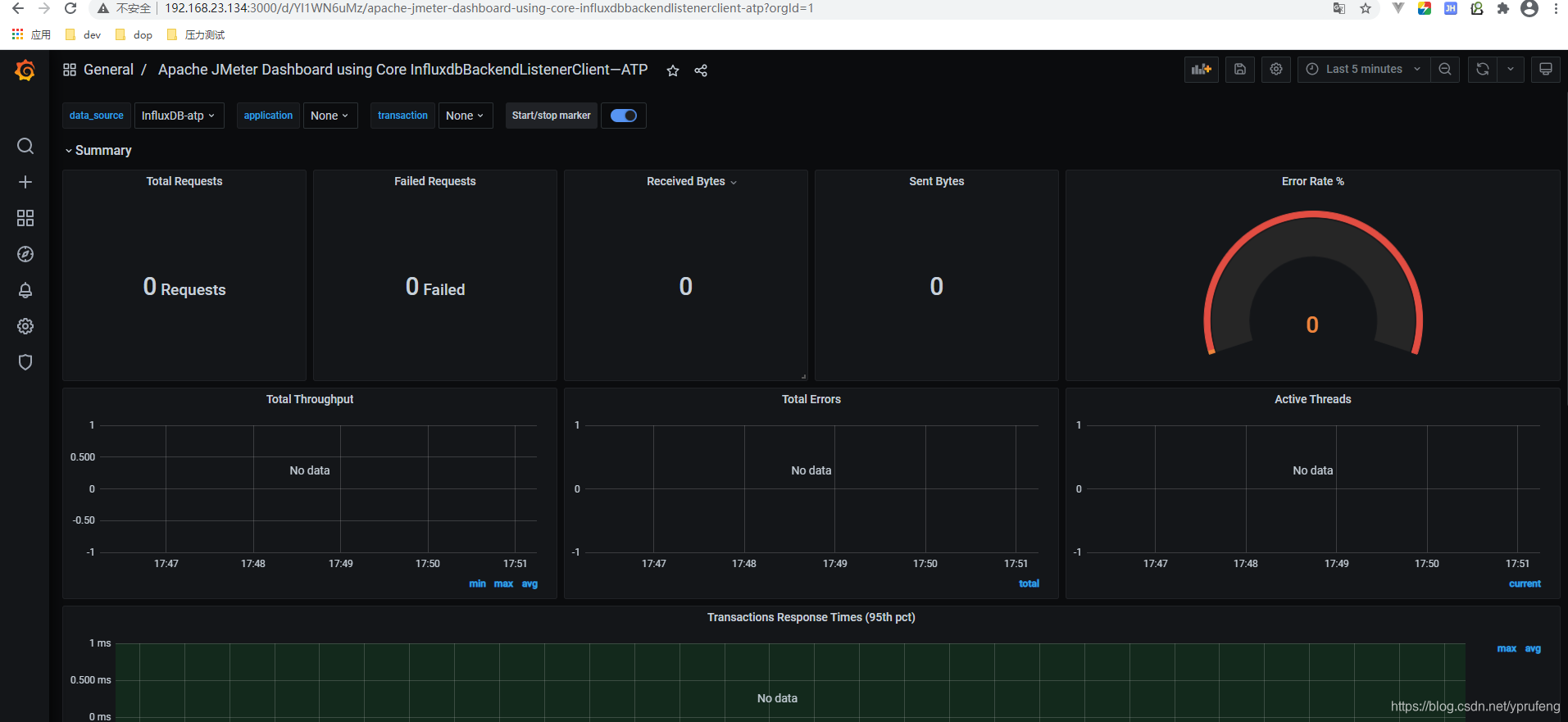Viewport: 1568px width, 722px height.
Task: Star this dashboard as favorite
Action: (673, 70)
